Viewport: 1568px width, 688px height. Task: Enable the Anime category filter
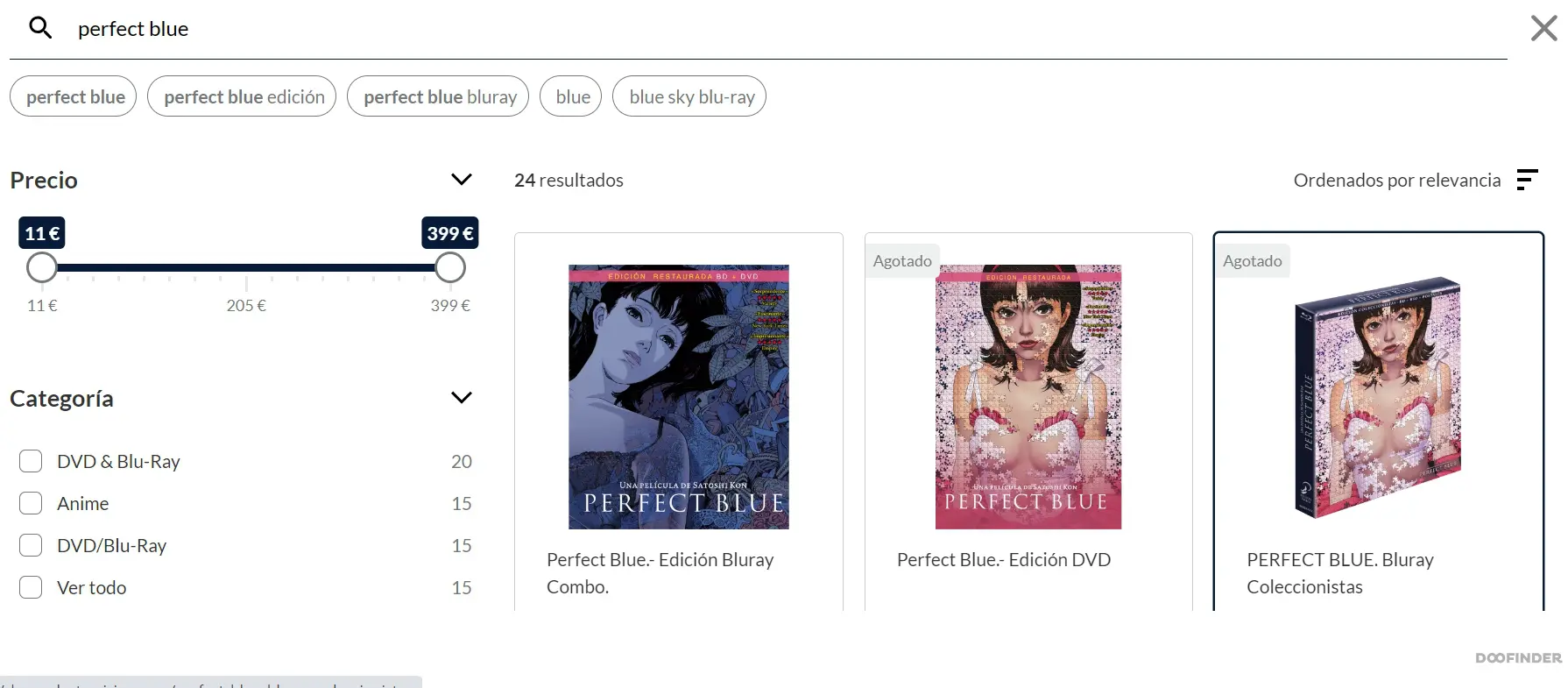(x=31, y=503)
